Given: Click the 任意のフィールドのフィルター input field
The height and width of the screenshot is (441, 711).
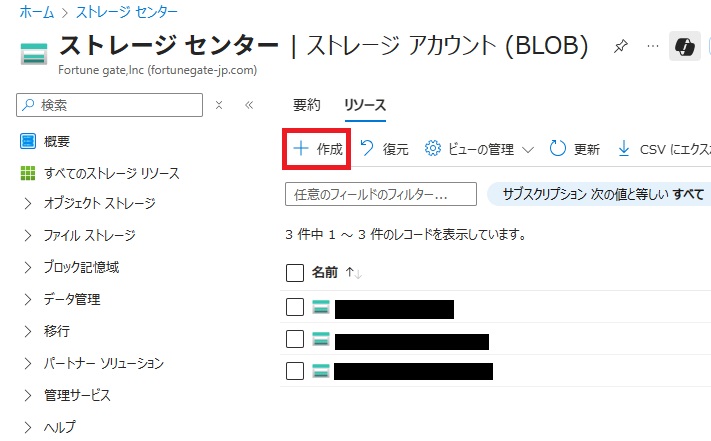Looking at the screenshot, I should [x=380, y=194].
